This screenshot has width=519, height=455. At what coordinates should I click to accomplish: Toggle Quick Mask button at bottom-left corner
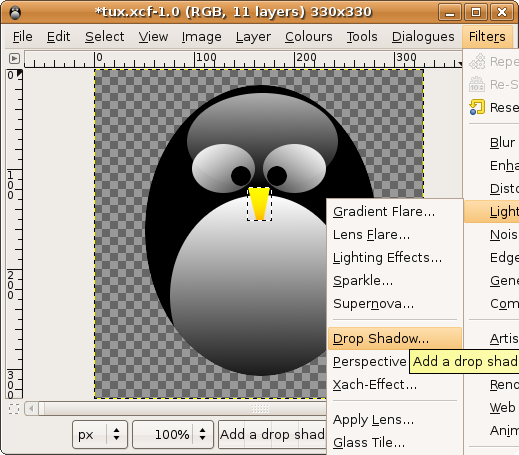(14, 409)
